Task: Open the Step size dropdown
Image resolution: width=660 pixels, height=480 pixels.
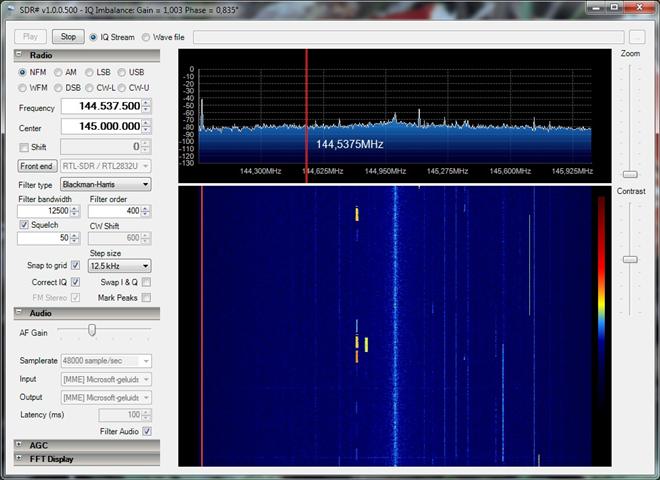Action: 119,266
